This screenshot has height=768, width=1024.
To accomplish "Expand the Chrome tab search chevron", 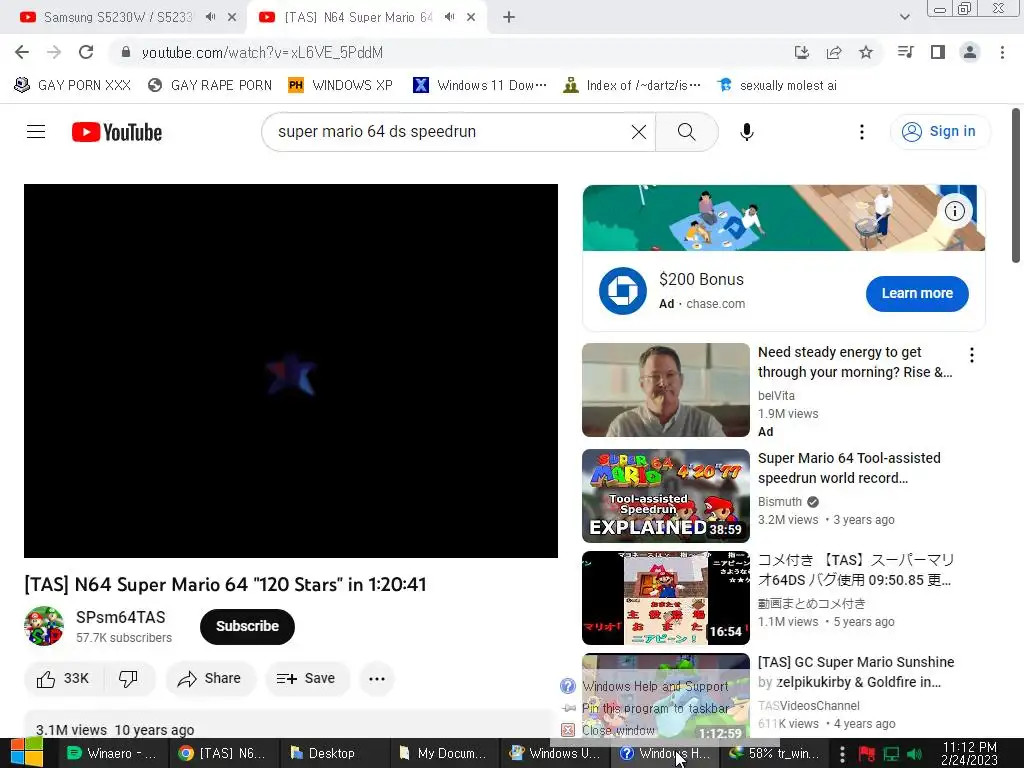I will click(x=904, y=18).
